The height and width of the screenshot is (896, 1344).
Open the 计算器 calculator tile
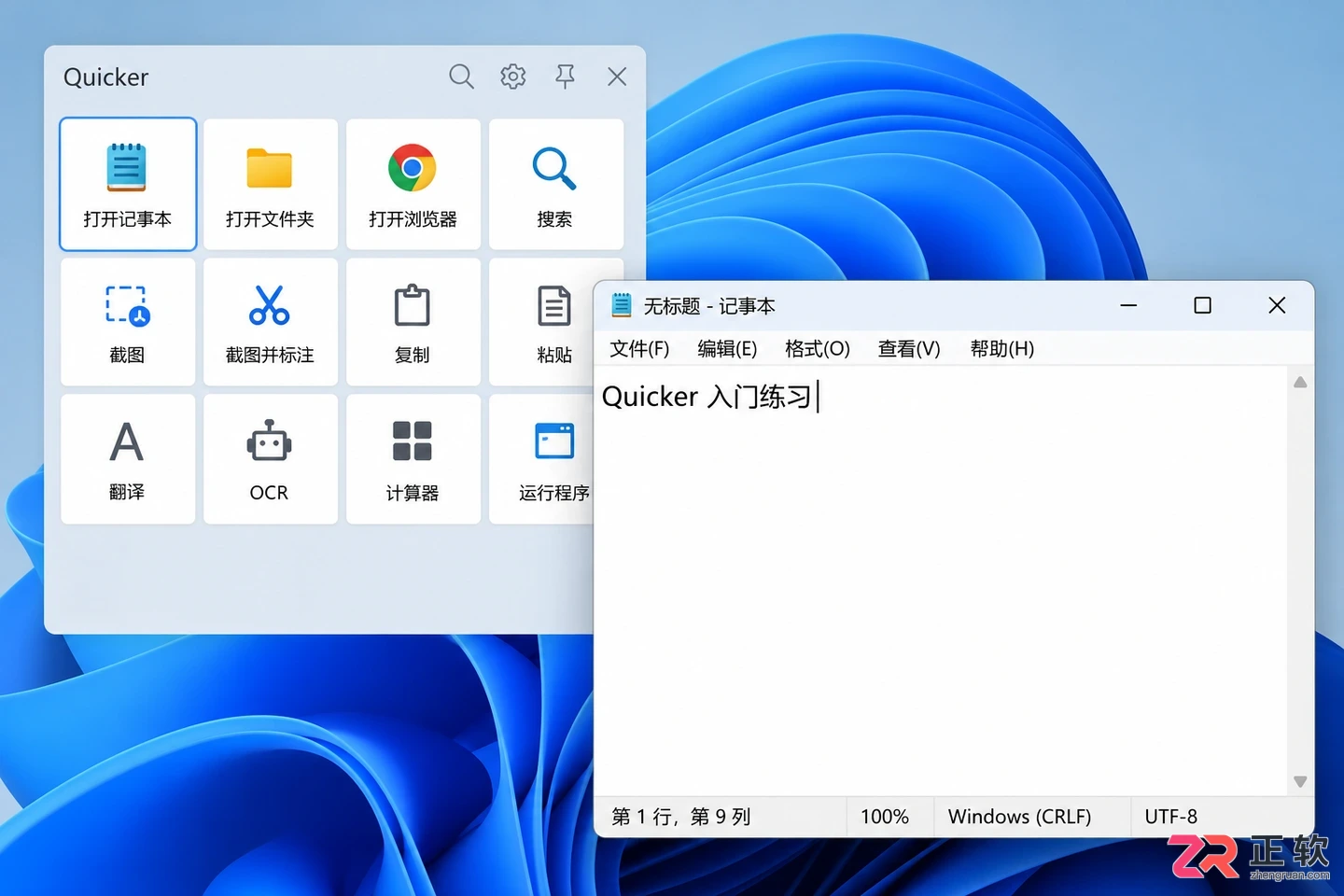413,459
